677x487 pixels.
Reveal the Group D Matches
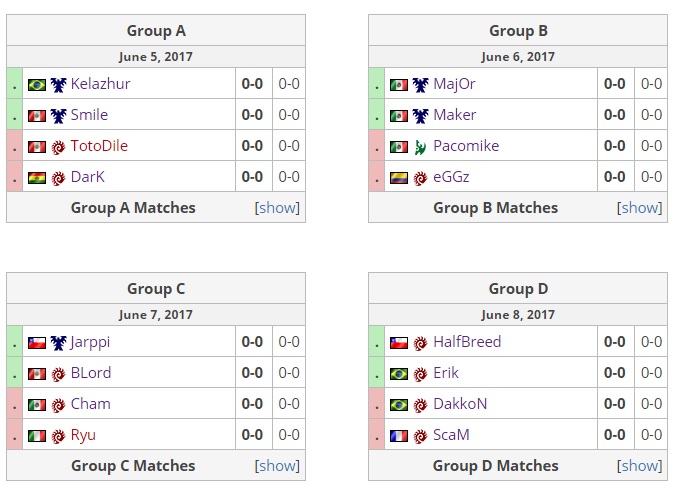(639, 465)
